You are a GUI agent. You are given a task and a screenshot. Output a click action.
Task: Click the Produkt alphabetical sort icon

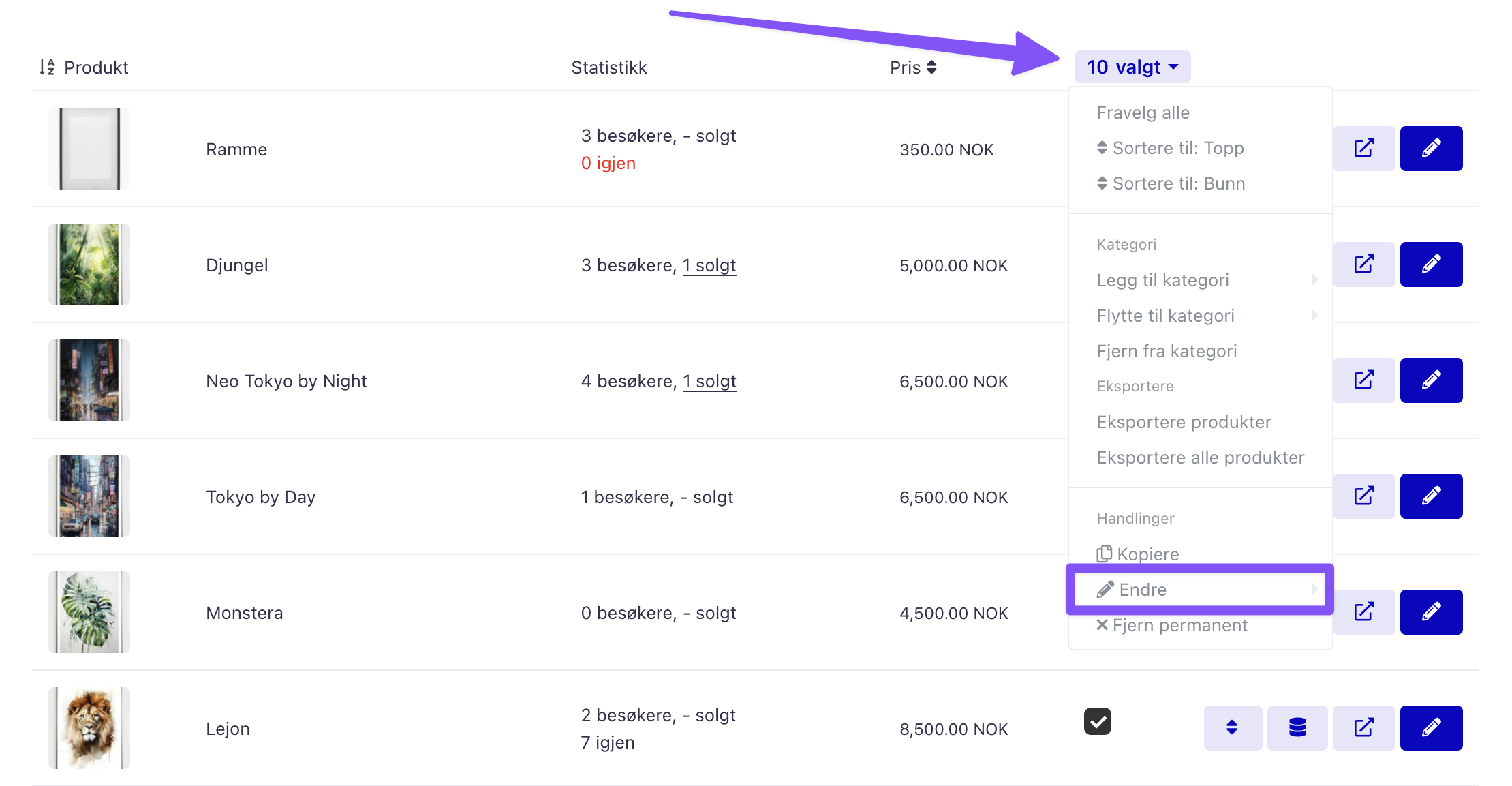(x=46, y=67)
